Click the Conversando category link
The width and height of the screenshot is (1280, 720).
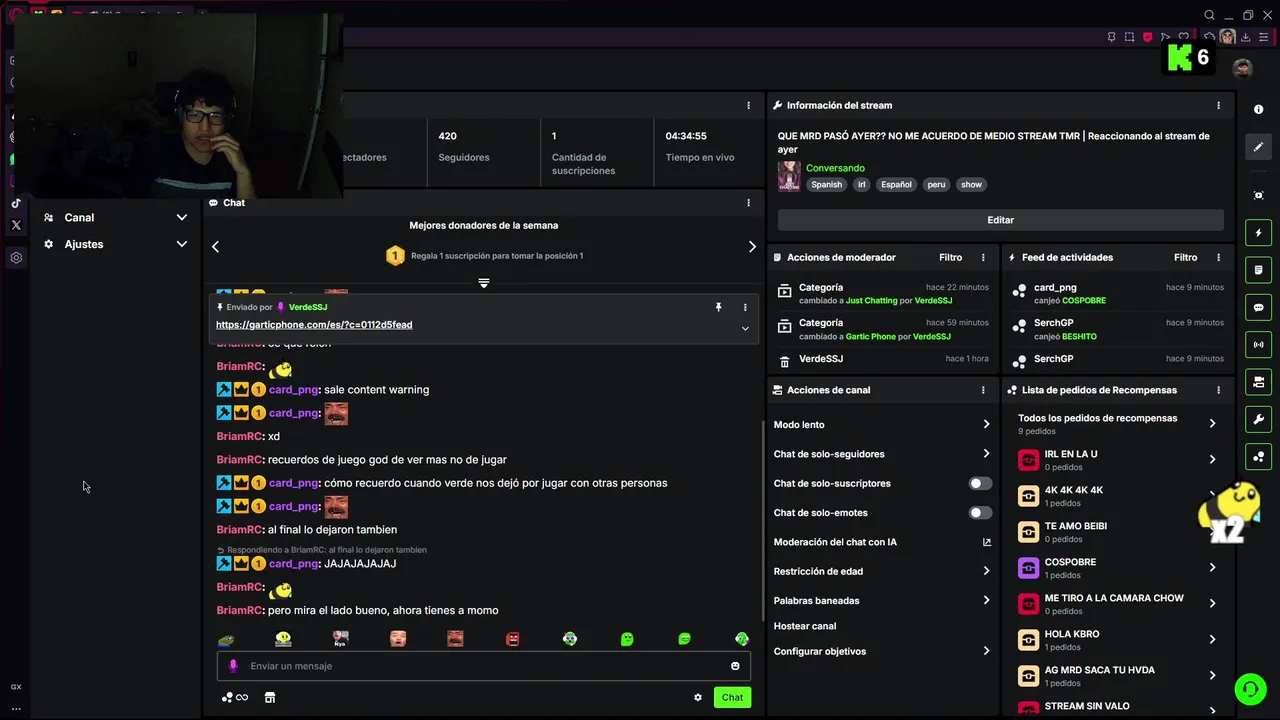click(x=835, y=168)
